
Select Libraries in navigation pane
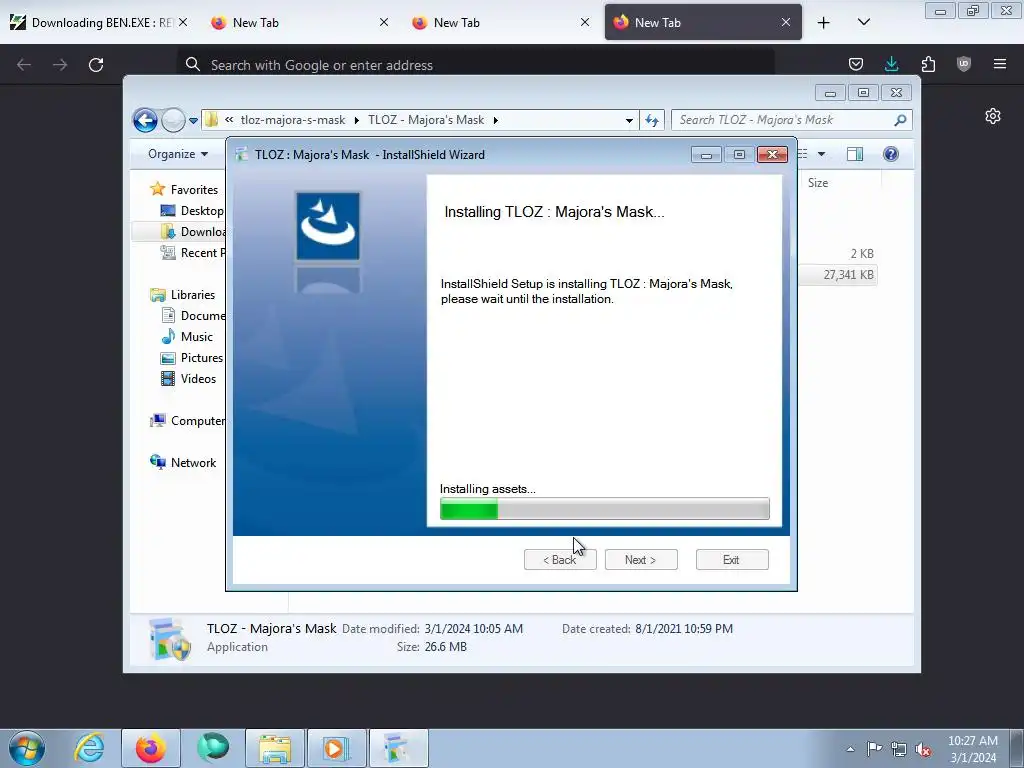click(183, 295)
